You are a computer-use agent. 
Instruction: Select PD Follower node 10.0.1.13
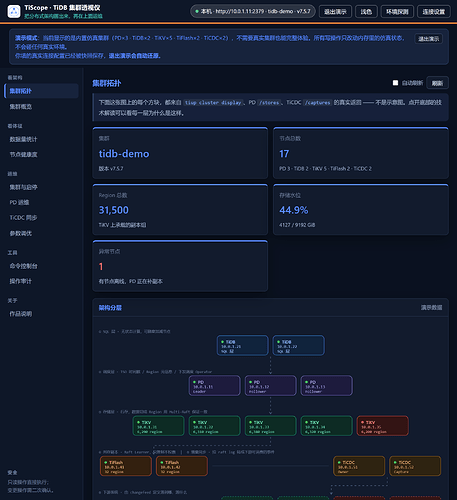pyautogui.click(x=327, y=386)
